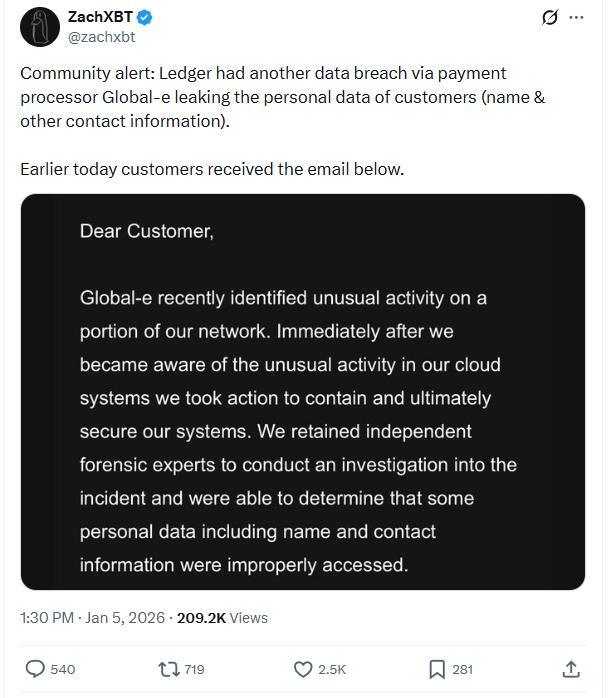Click the "Earlier today customers received" line
This screenshot has width=608, height=698.
pyautogui.click(x=212, y=169)
